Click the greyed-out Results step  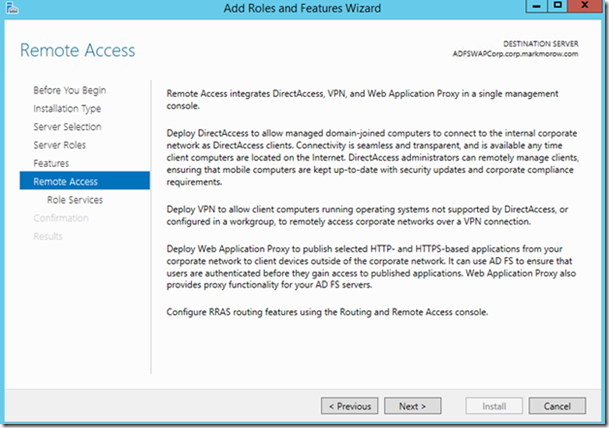[48, 236]
